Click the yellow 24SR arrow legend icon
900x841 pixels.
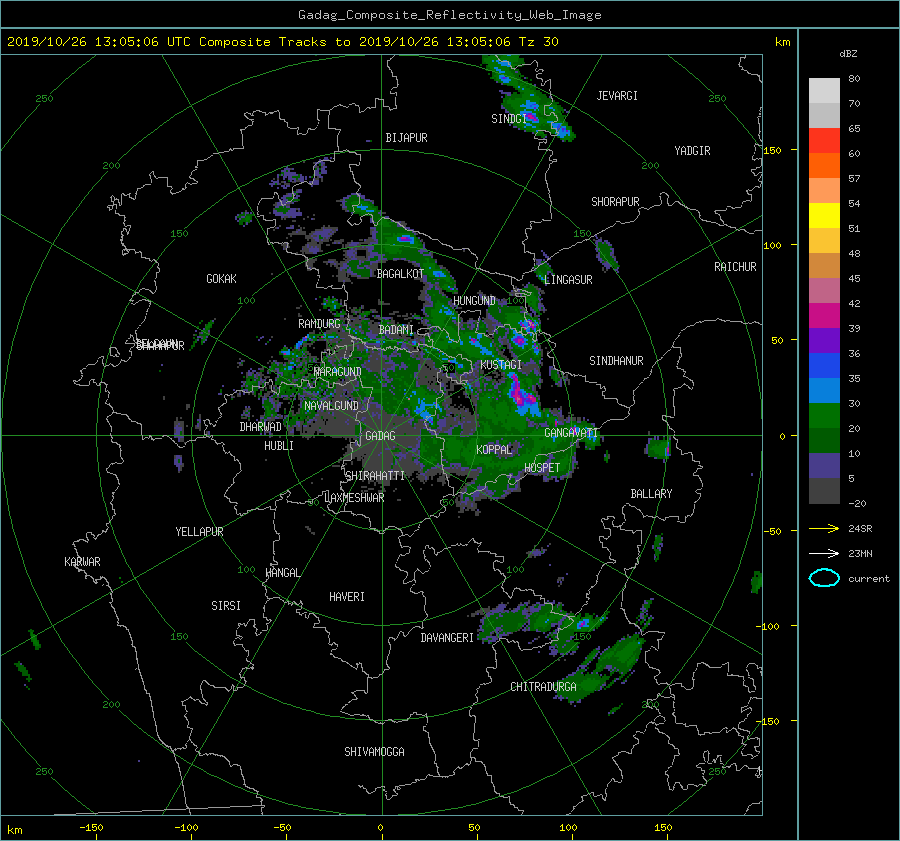(824, 528)
